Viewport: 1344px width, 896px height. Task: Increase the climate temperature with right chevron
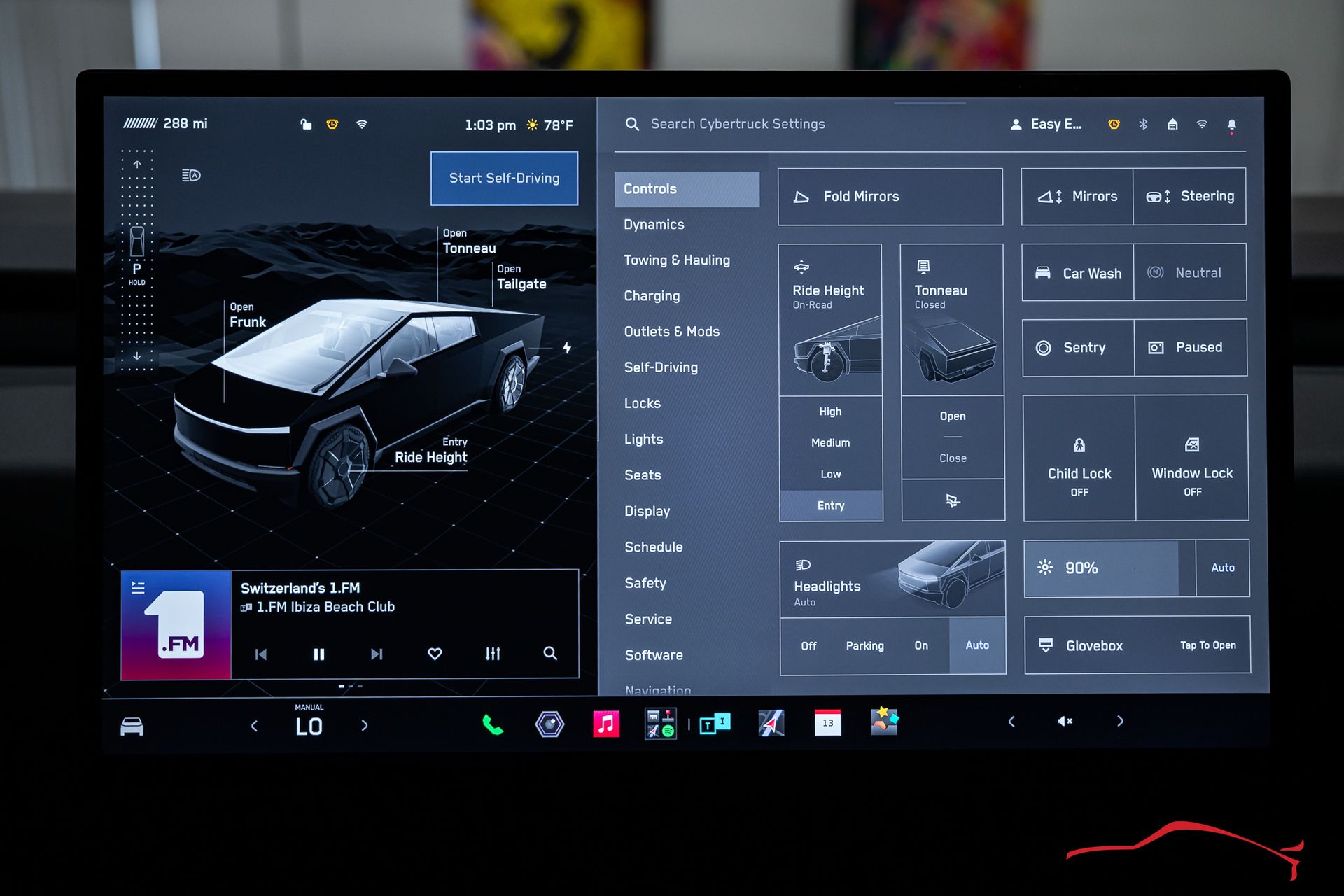tap(365, 725)
